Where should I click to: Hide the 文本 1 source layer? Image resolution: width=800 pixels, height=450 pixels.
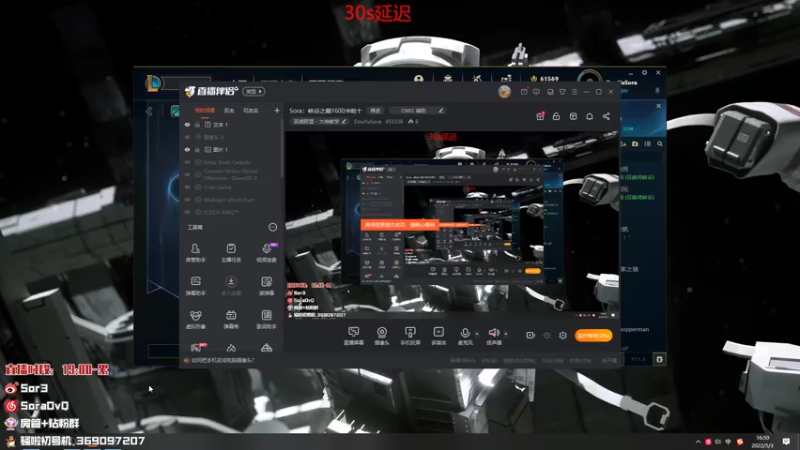187,124
